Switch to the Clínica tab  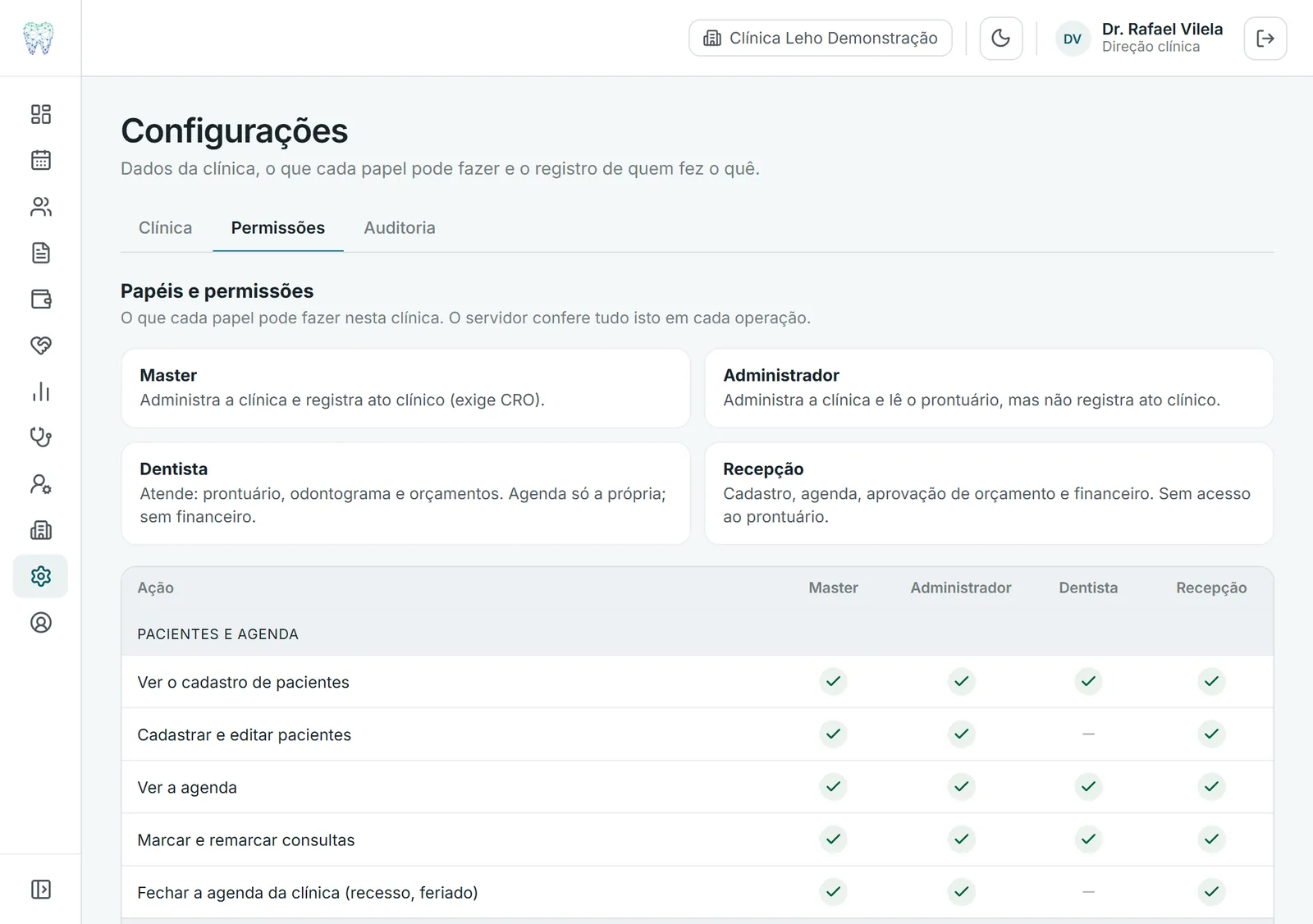pos(165,228)
